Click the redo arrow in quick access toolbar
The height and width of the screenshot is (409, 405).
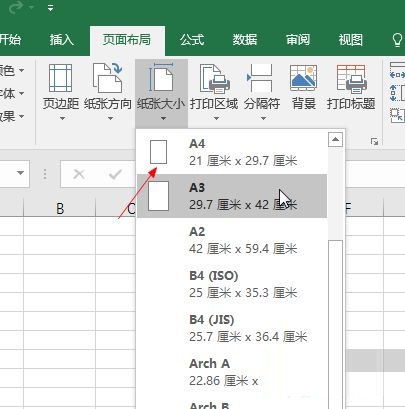[x=16, y=8]
